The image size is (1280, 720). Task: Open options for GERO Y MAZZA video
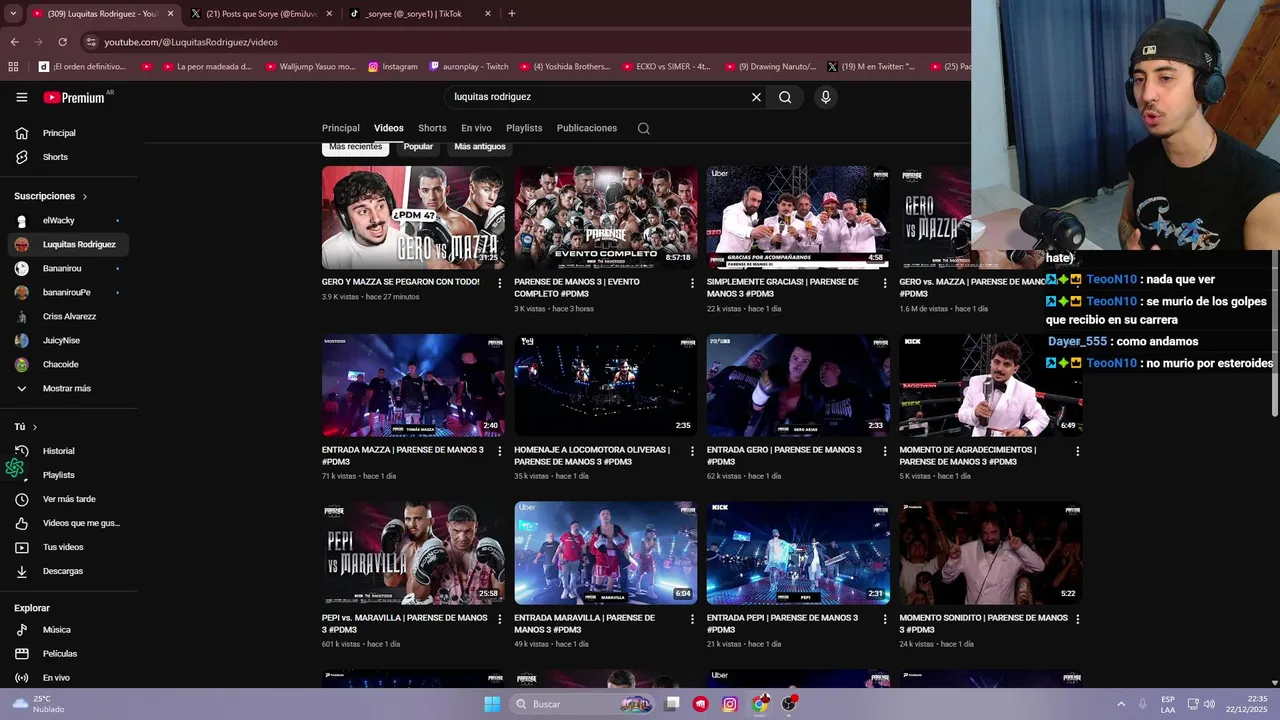(499, 283)
